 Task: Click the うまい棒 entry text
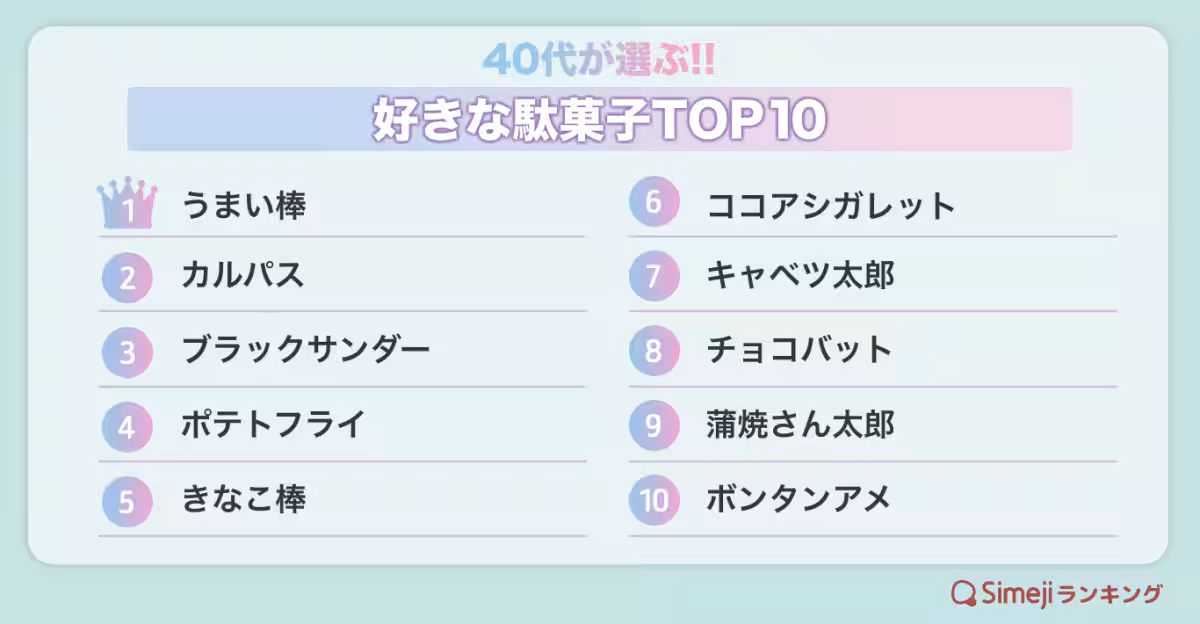[243, 206]
